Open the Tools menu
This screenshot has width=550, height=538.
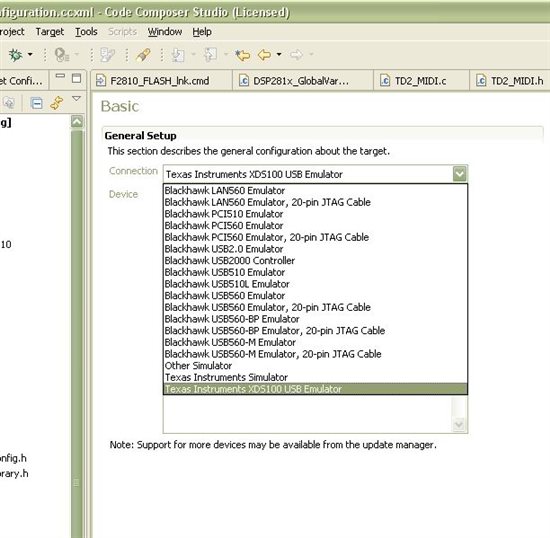86,32
